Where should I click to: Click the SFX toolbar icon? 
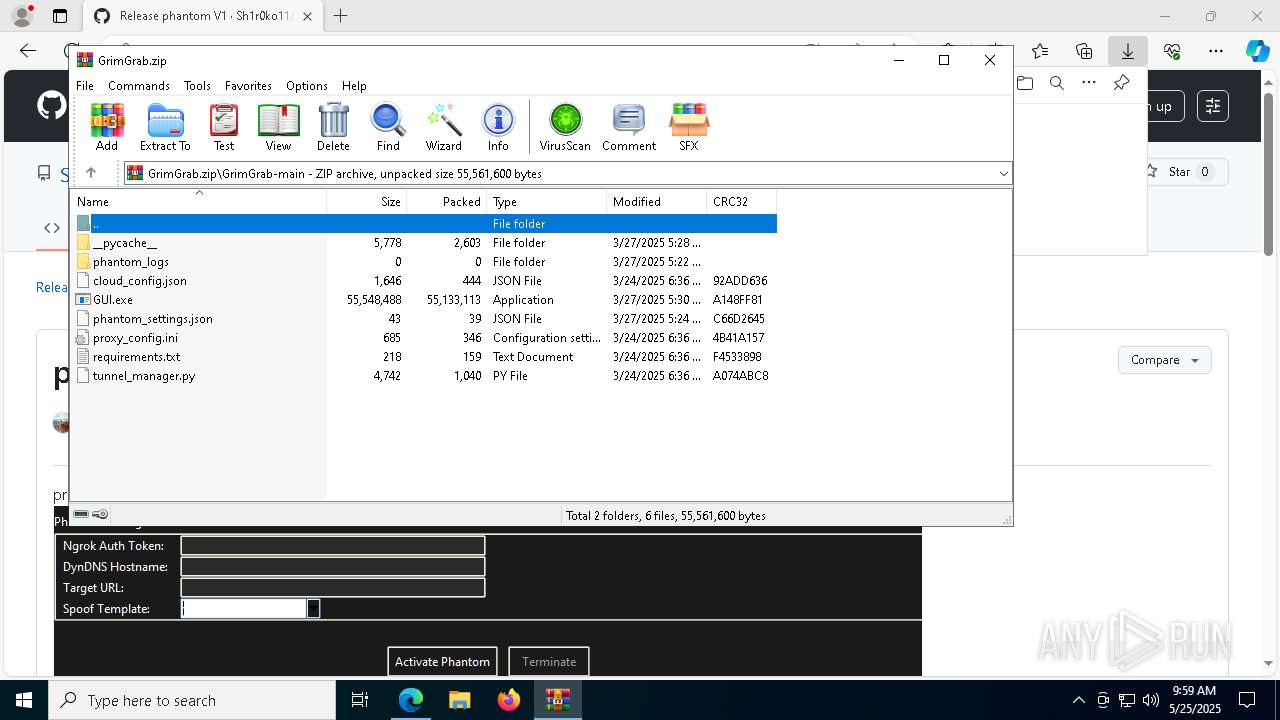pos(689,127)
